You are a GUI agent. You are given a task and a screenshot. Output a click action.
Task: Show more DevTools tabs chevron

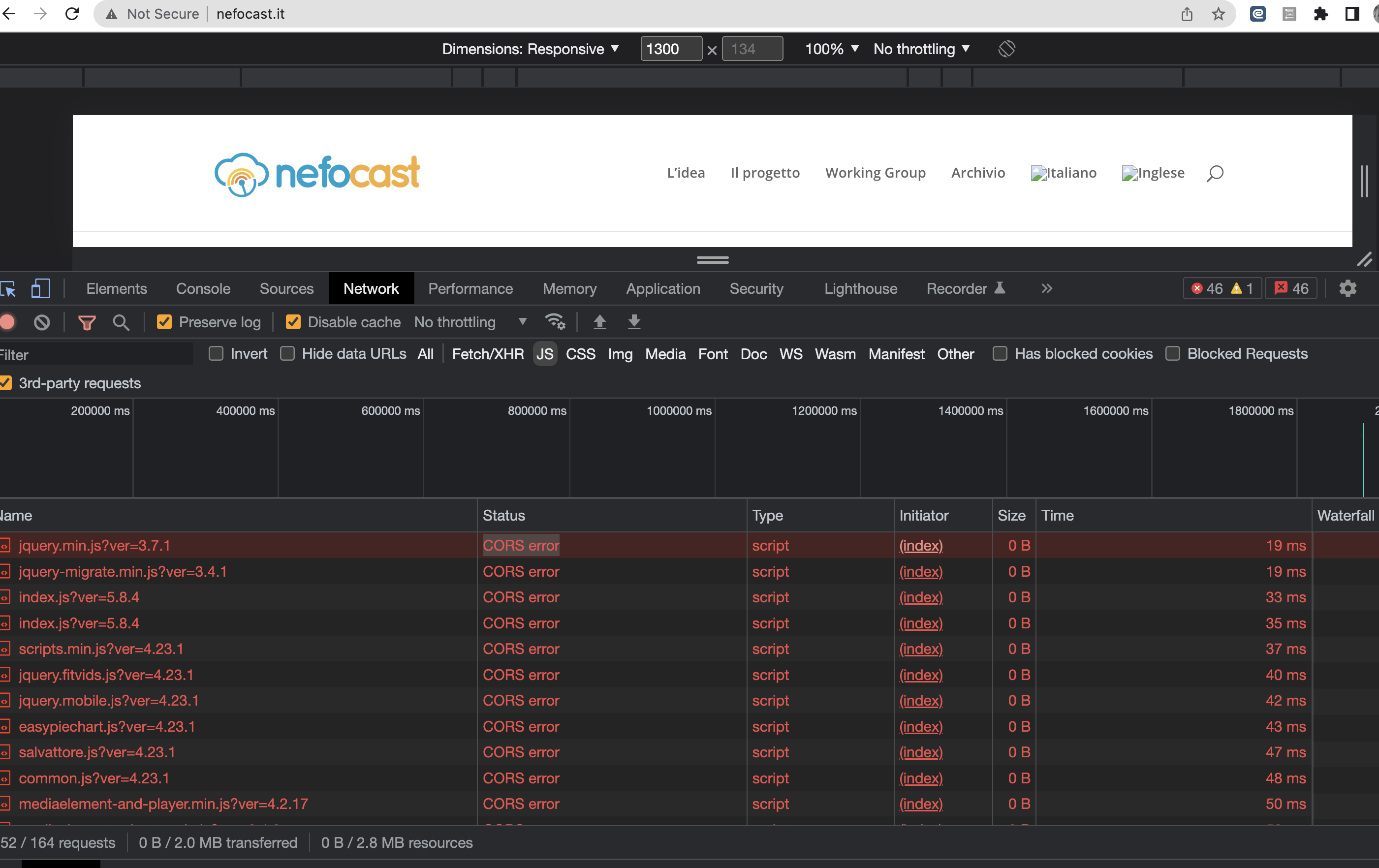1046,288
